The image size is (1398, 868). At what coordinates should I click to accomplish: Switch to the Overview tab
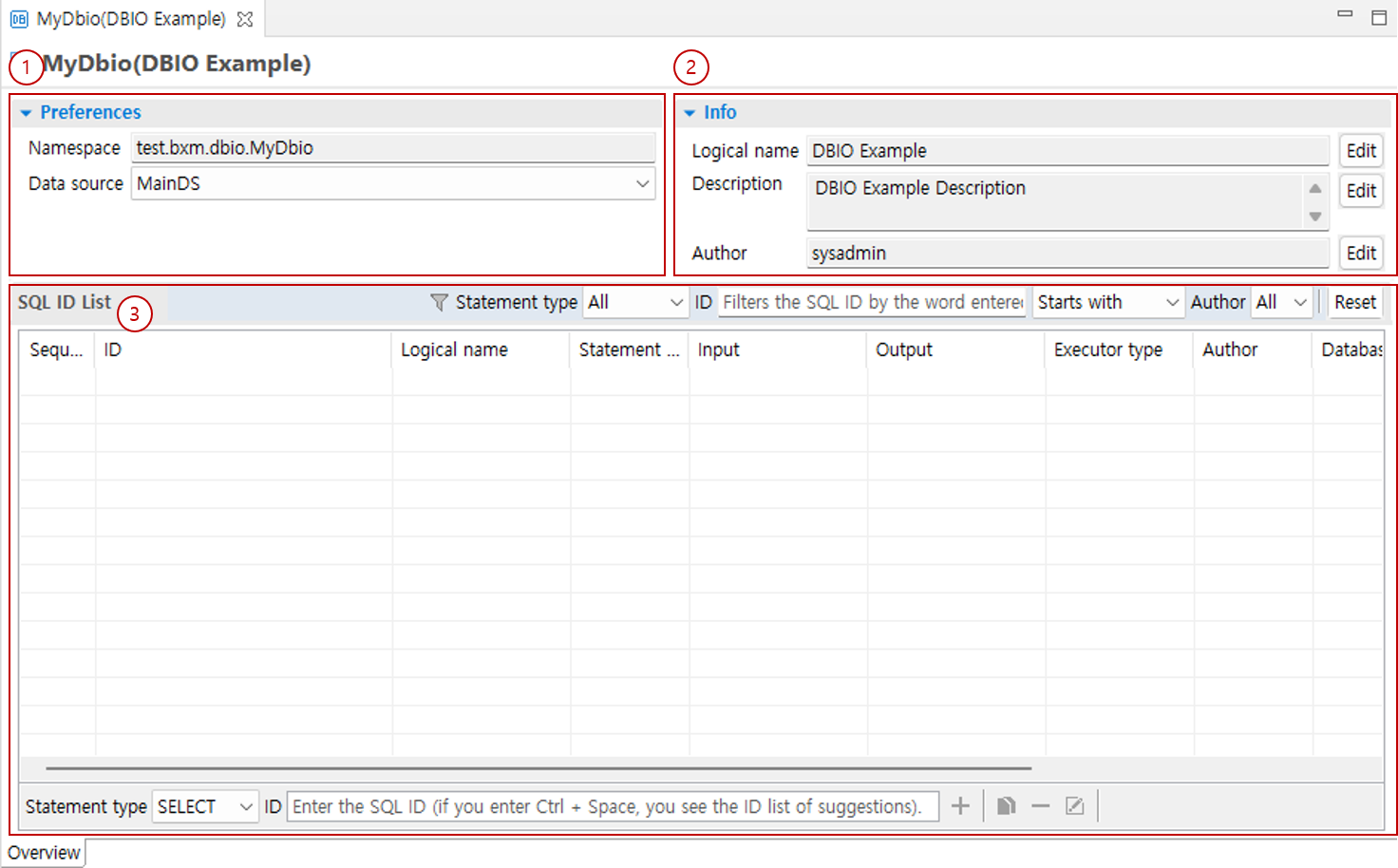44,853
